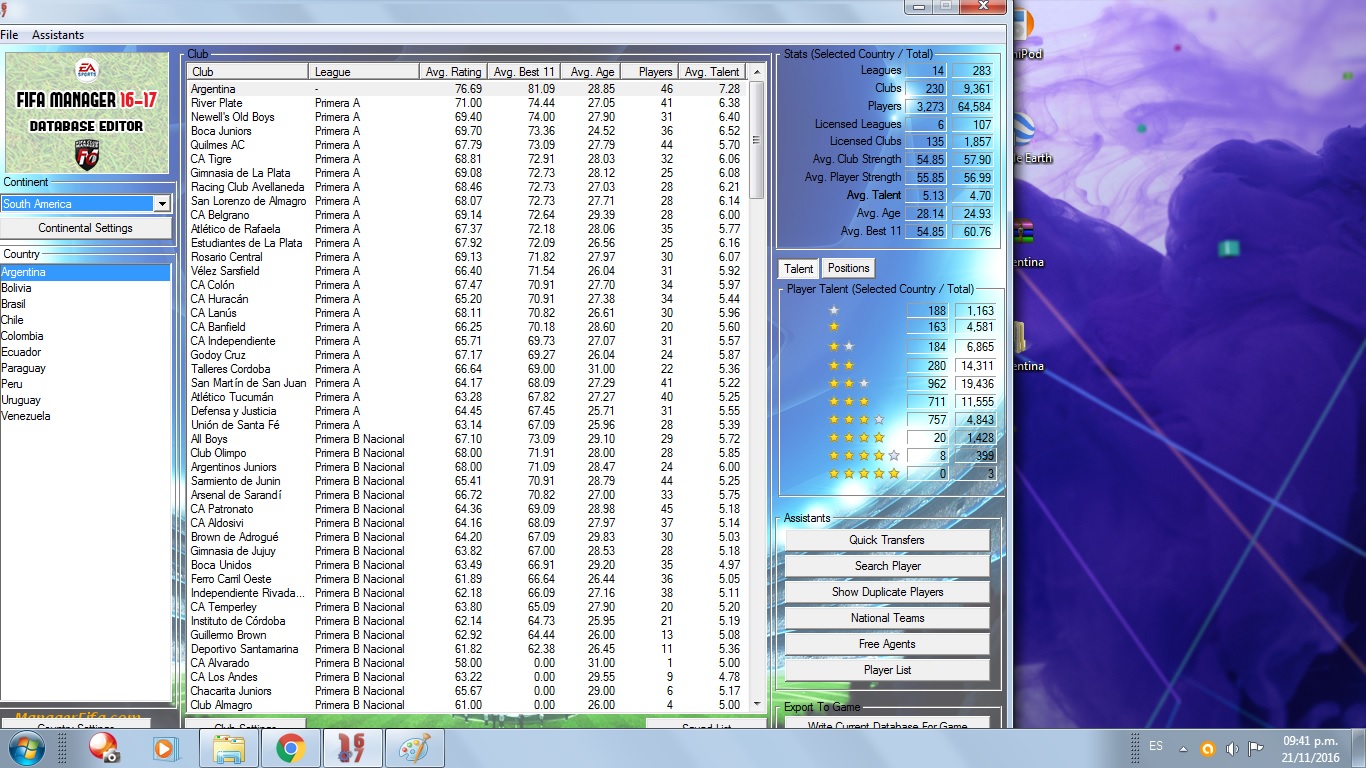Select Chile in the Country list

85,320
